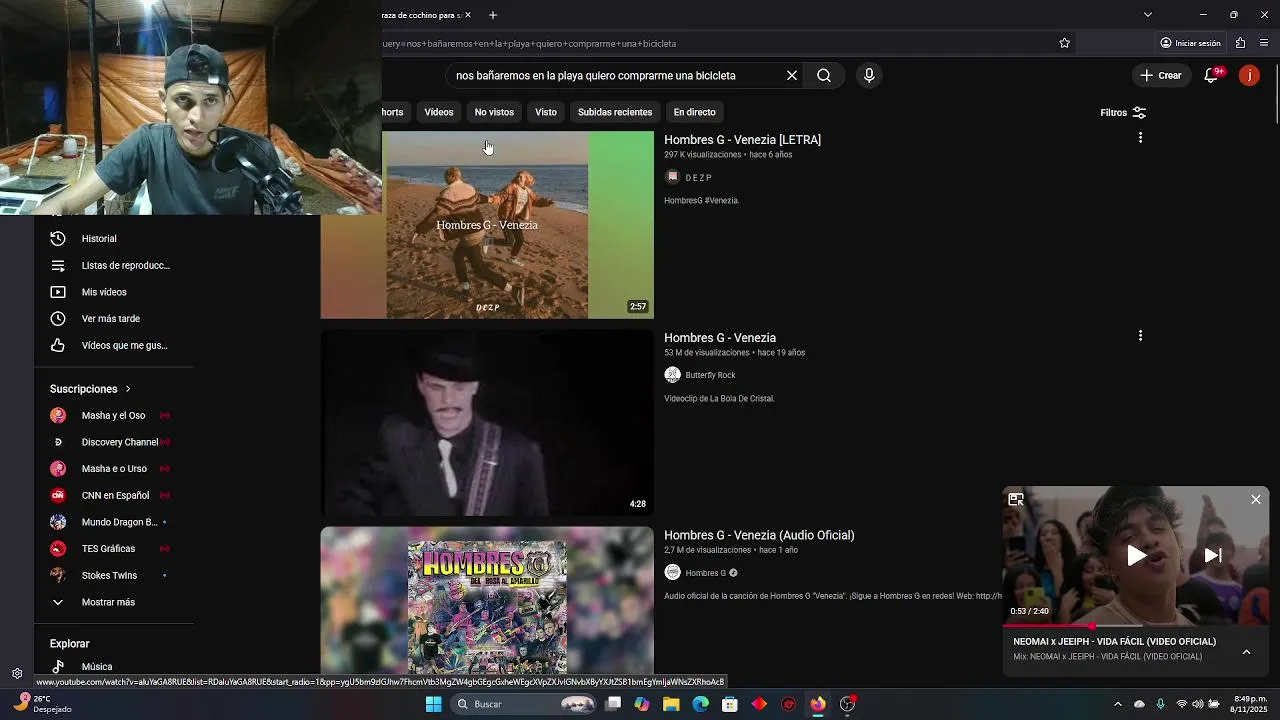Open more options for Hombres G - Venezia [LETRA]
The width and height of the screenshot is (1280, 720).
point(1140,138)
